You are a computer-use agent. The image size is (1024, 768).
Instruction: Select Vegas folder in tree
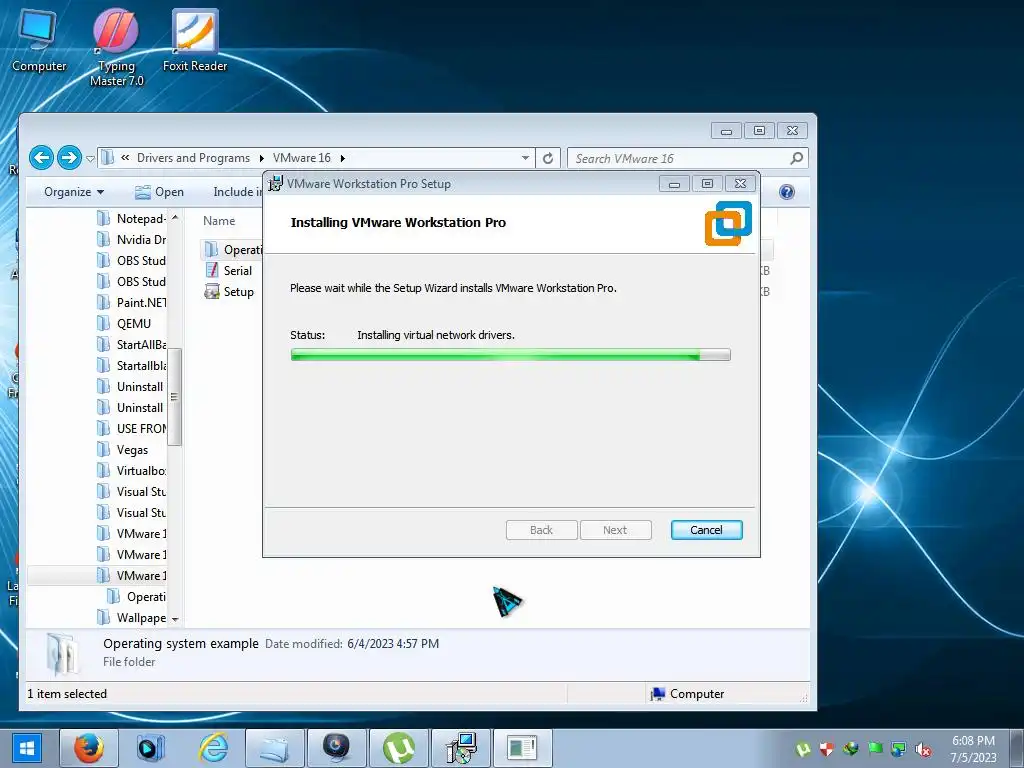coord(123,450)
